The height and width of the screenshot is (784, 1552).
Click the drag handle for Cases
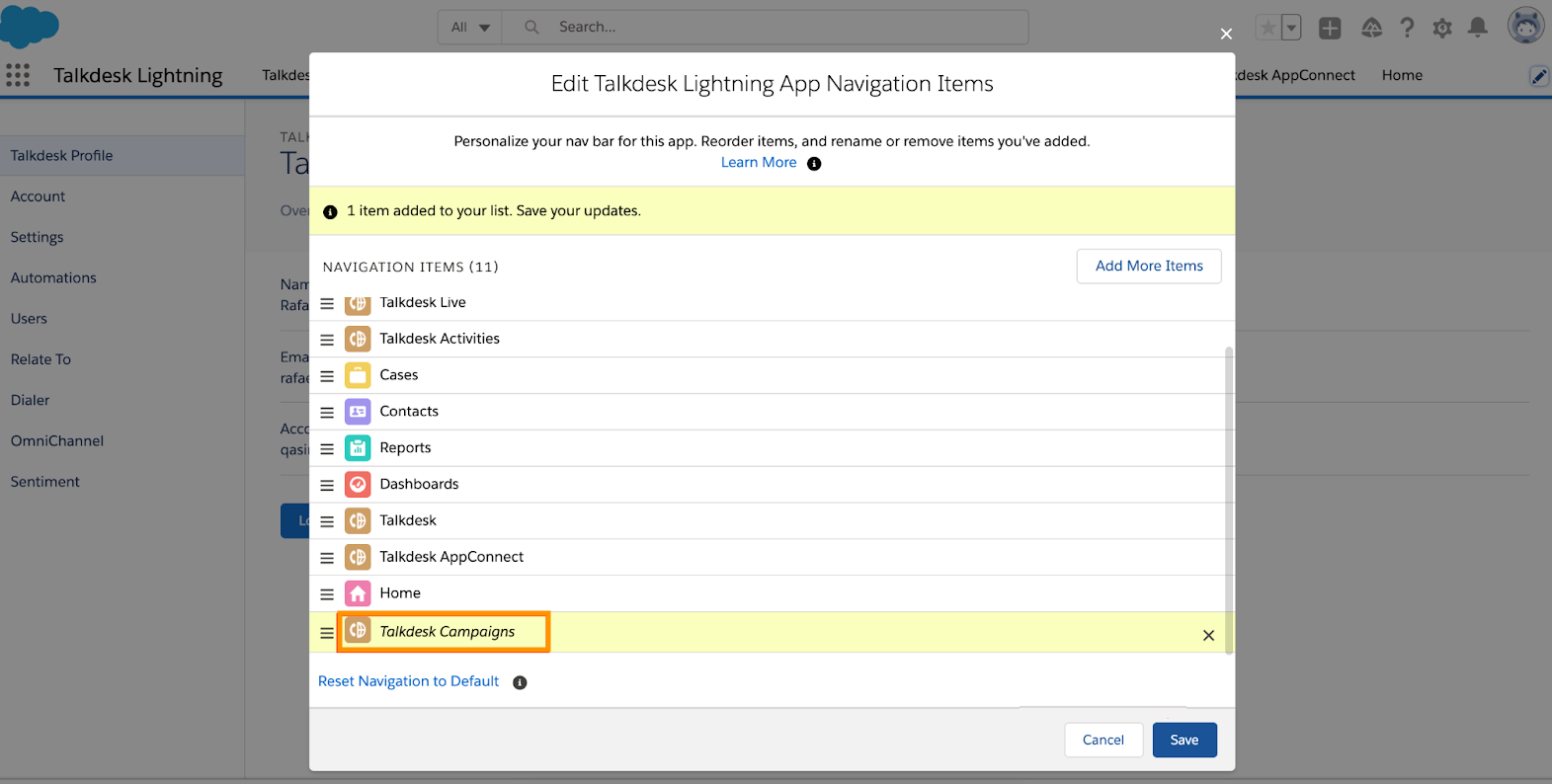(x=327, y=376)
